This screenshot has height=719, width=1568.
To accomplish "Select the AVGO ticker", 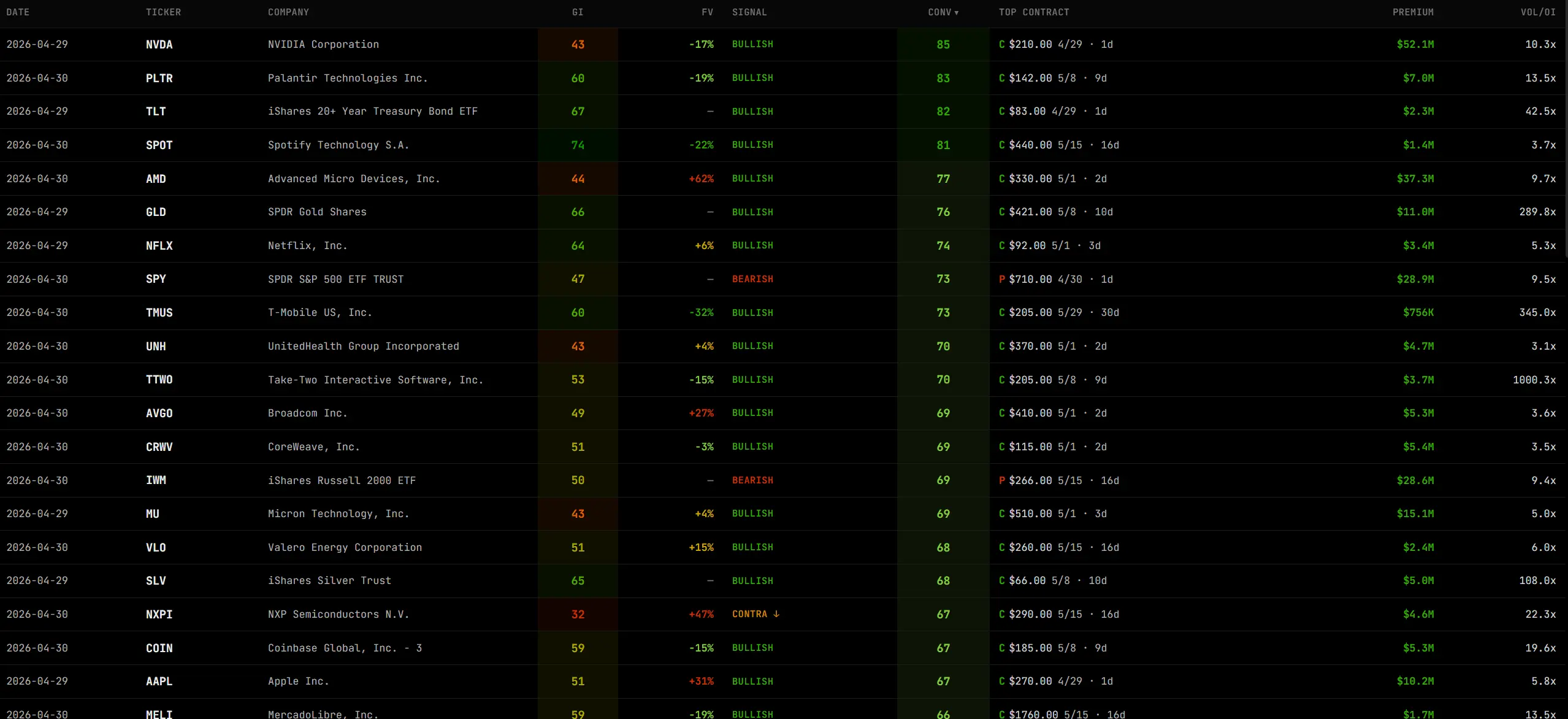I will coord(159,413).
